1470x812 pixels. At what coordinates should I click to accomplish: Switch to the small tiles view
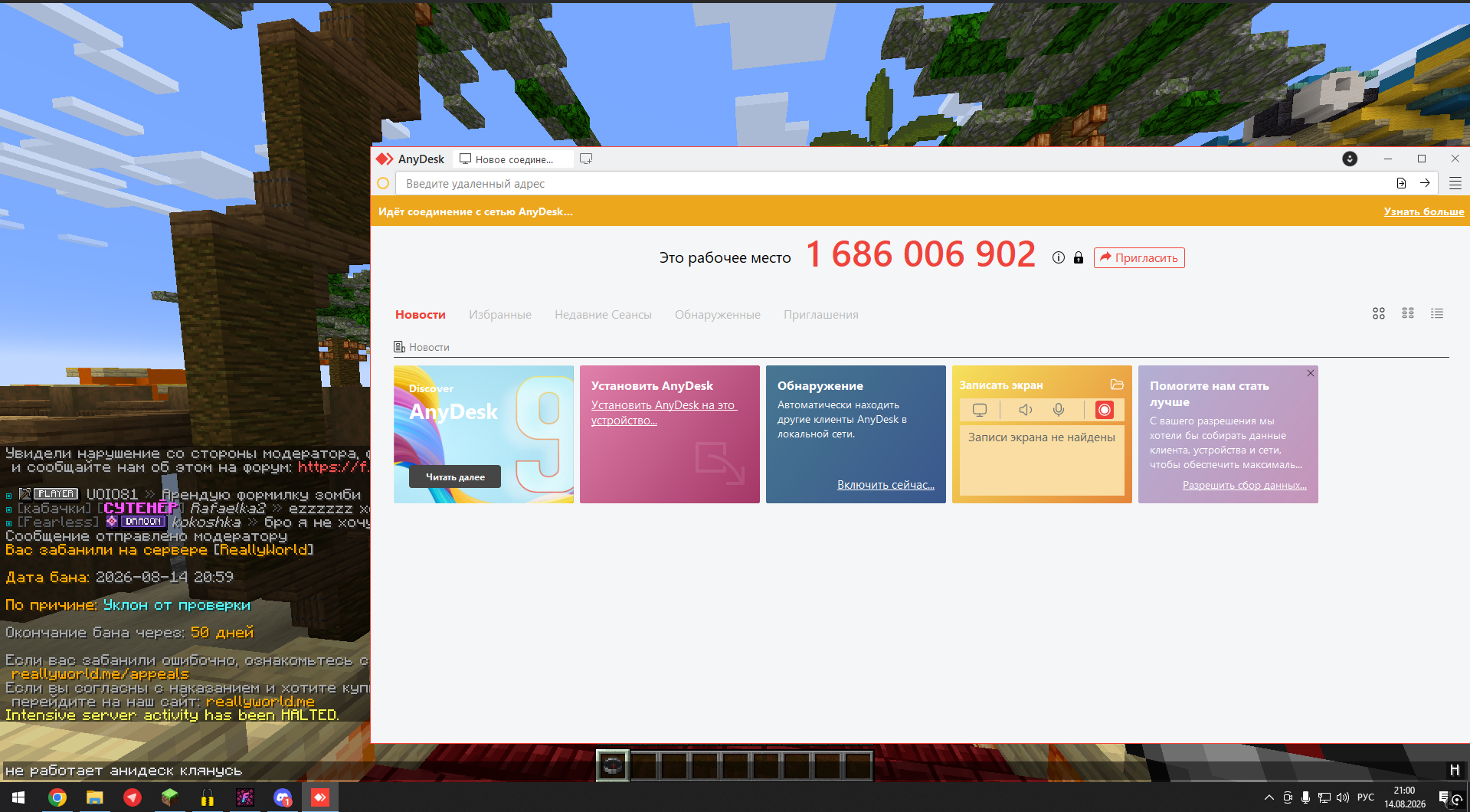pos(1408,313)
